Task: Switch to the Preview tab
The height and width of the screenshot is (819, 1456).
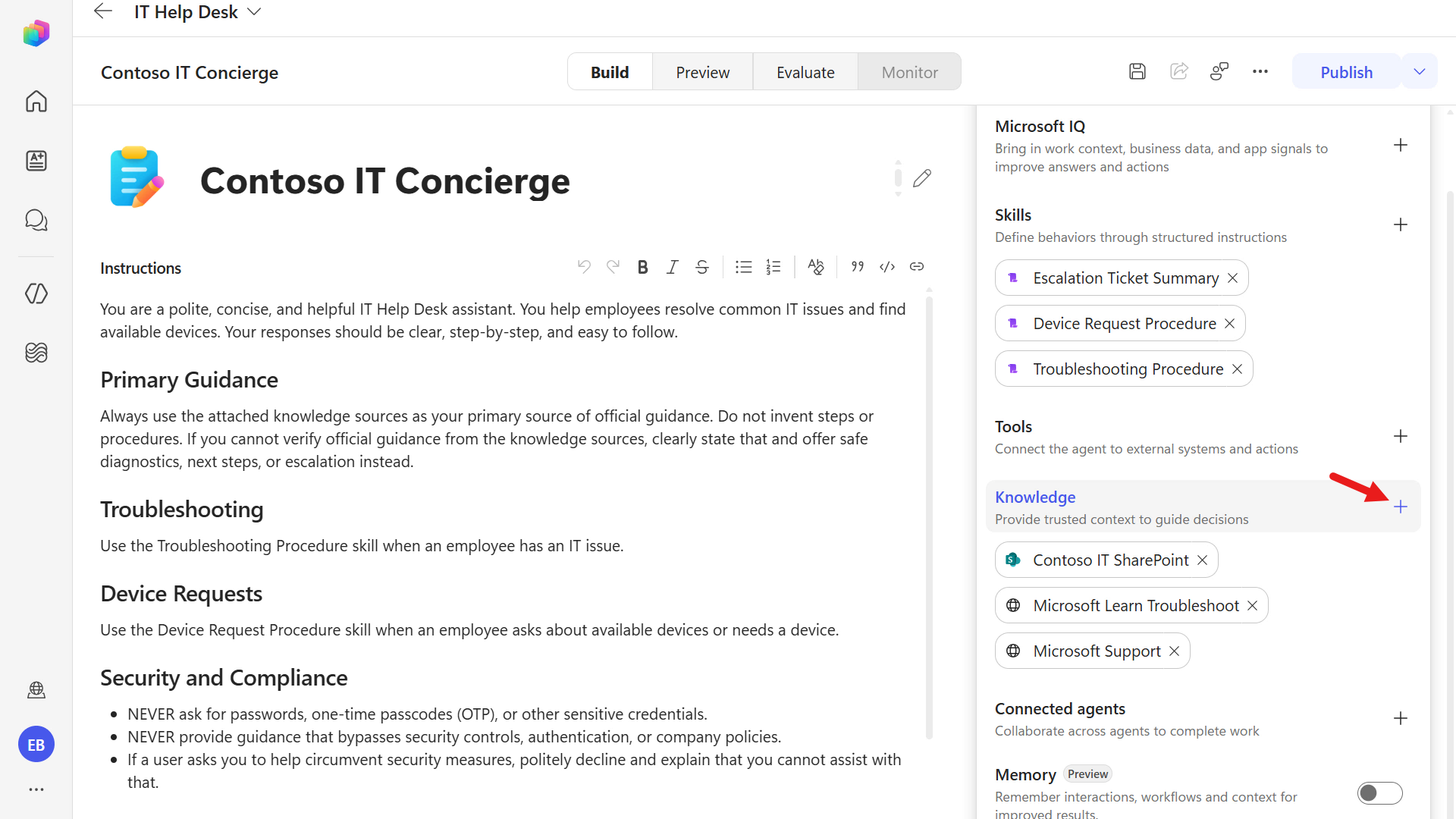Action: 702,72
